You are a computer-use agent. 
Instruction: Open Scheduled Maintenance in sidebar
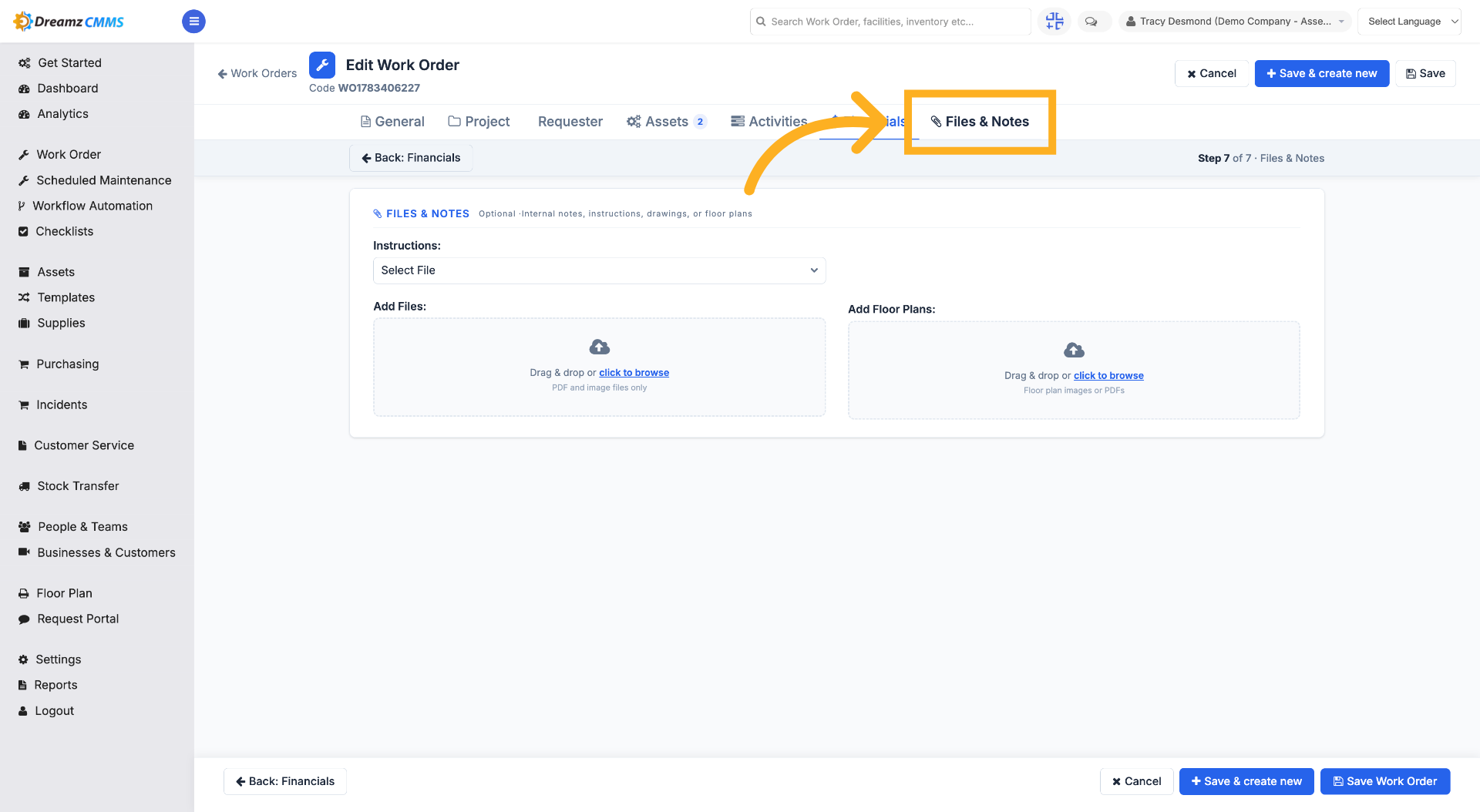95,180
